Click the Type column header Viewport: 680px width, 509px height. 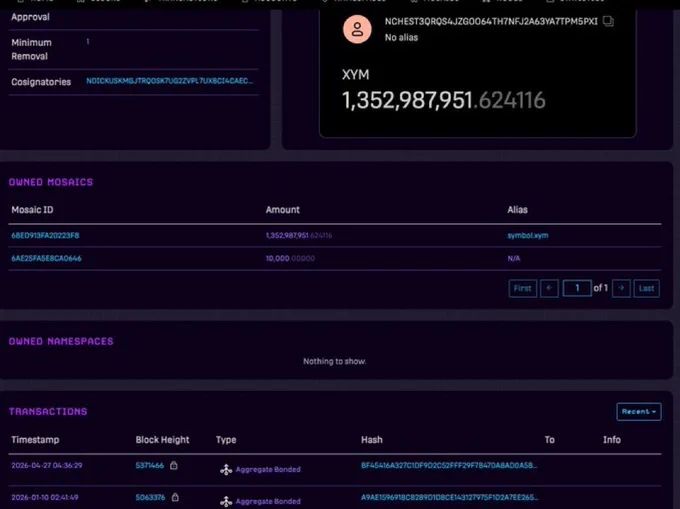click(226, 440)
